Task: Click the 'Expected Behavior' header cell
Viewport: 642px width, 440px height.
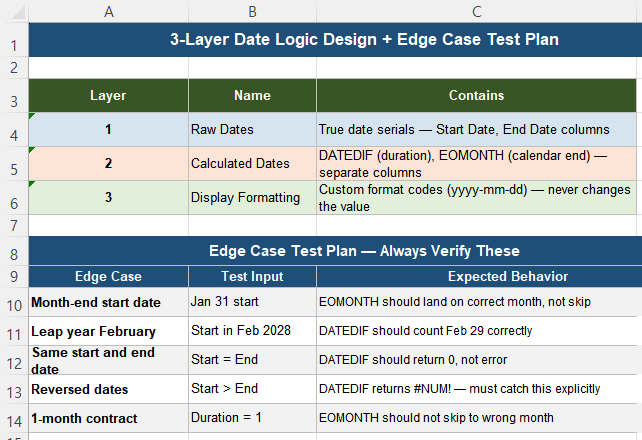Action: tap(479, 276)
